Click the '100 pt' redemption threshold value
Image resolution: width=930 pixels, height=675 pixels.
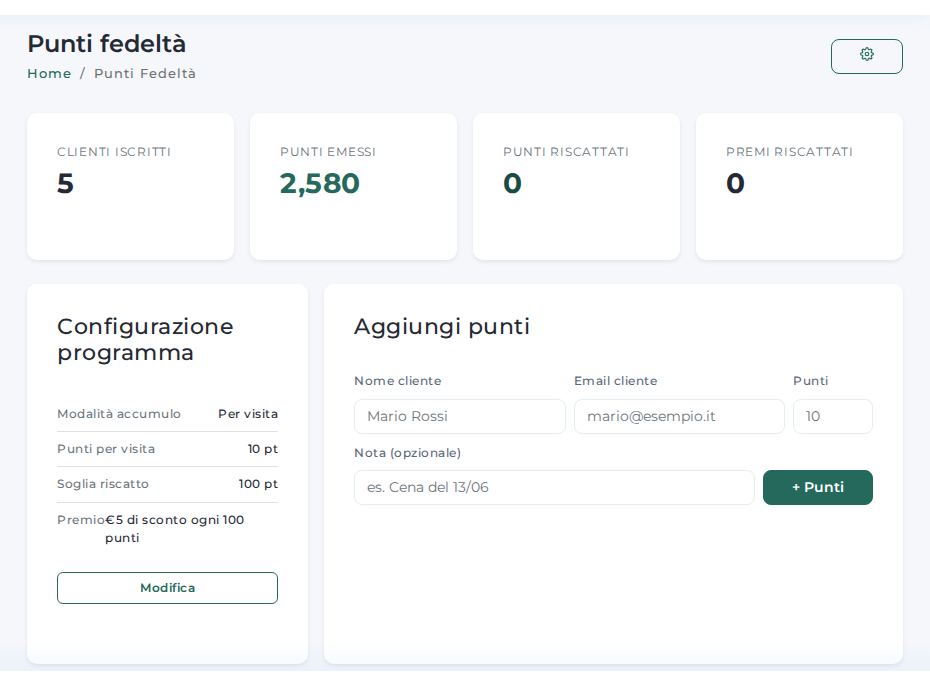pyautogui.click(x=258, y=484)
